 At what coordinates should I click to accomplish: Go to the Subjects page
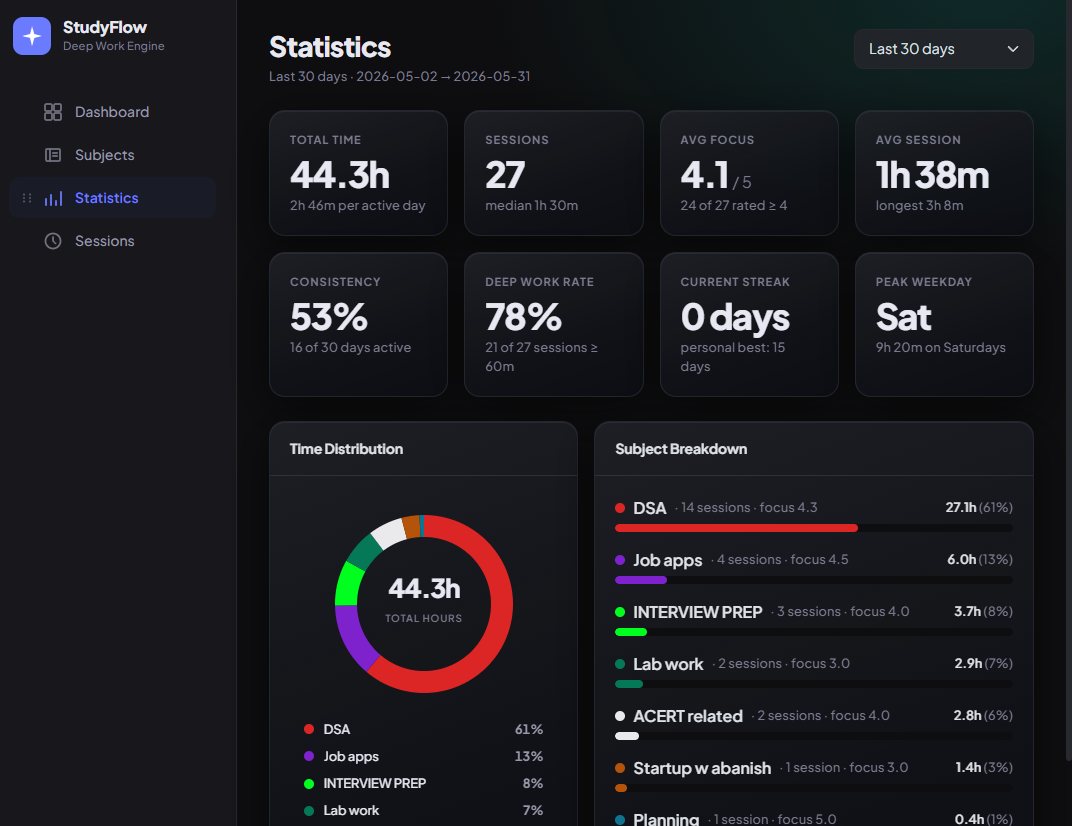[x=113, y=155]
